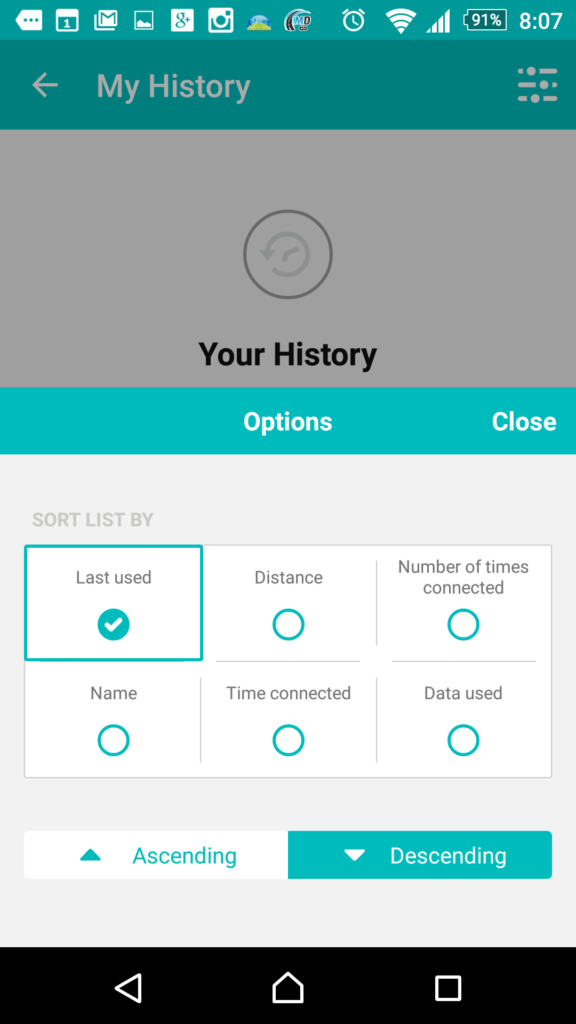Select Number of times connected option

tap(463, 625)
